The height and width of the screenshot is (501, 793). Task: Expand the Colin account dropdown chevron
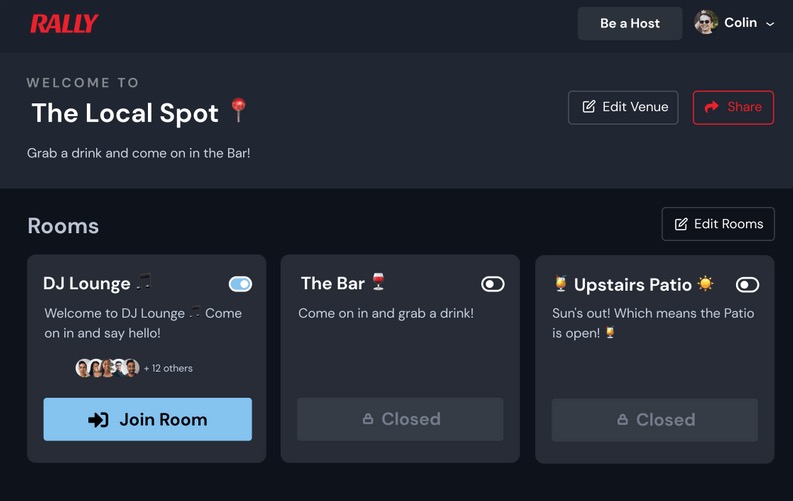pos(770,24)
